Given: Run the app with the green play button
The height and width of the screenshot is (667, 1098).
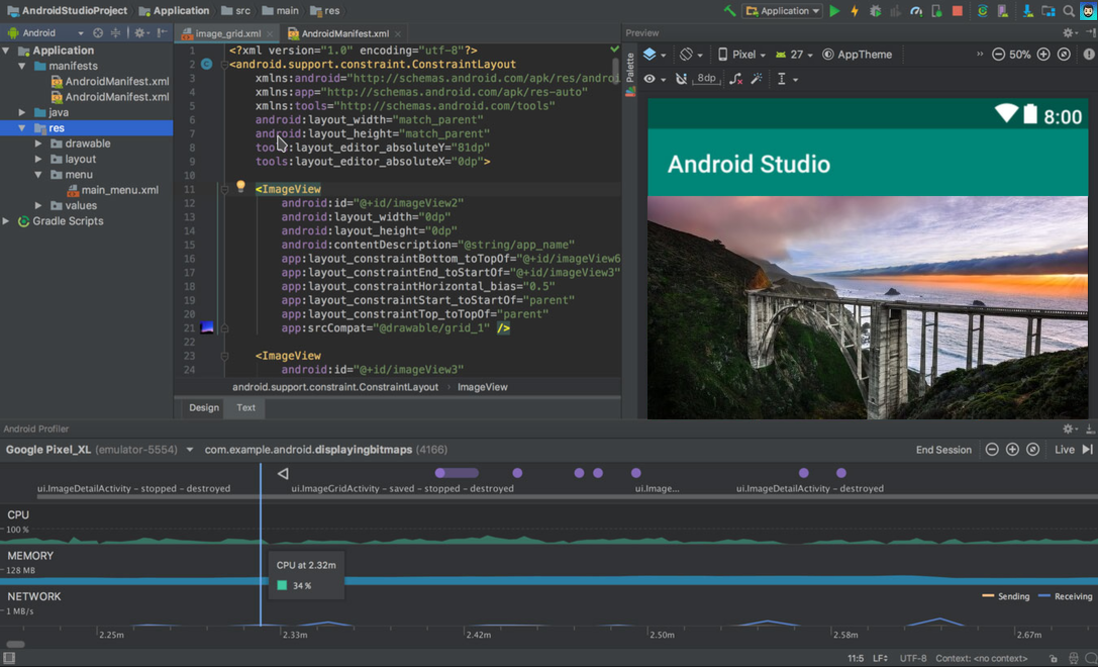Looking at the screenshot, I should tap(835, 11).
